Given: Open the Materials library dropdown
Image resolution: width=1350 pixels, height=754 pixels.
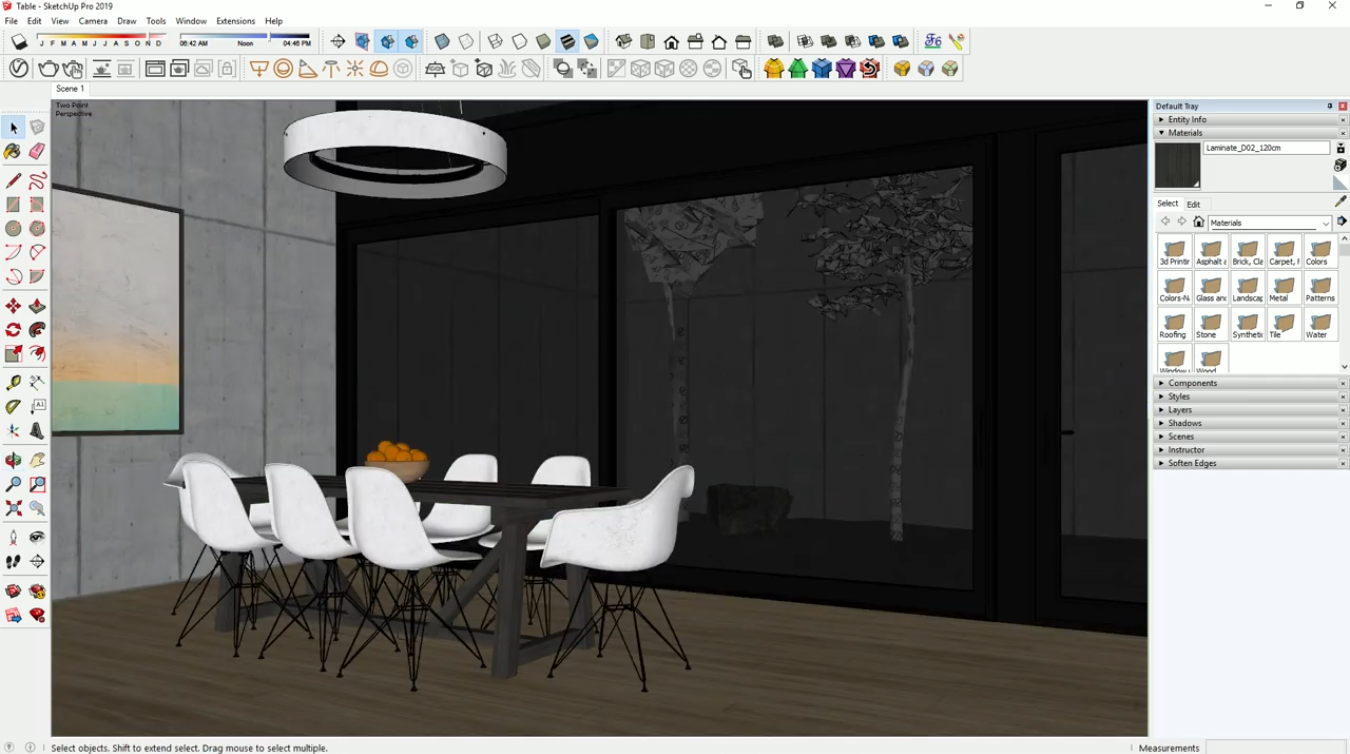Looking at the screenshot, I should click(x=1325, y=223).
